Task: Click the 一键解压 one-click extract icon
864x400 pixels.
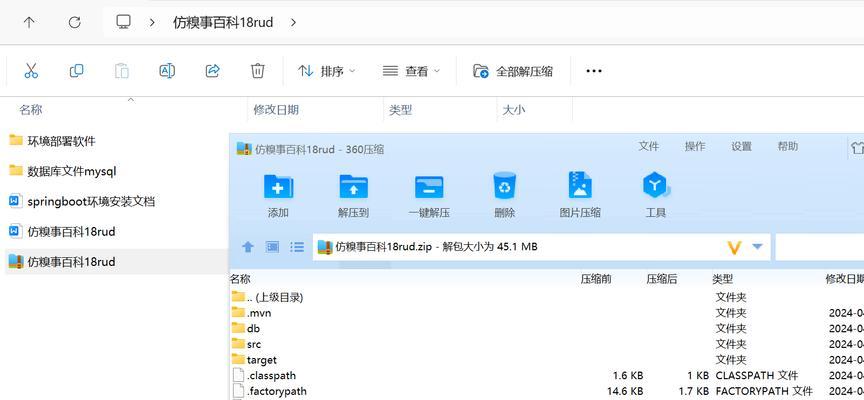Action: pyautogui.click(x=429, y=186)
